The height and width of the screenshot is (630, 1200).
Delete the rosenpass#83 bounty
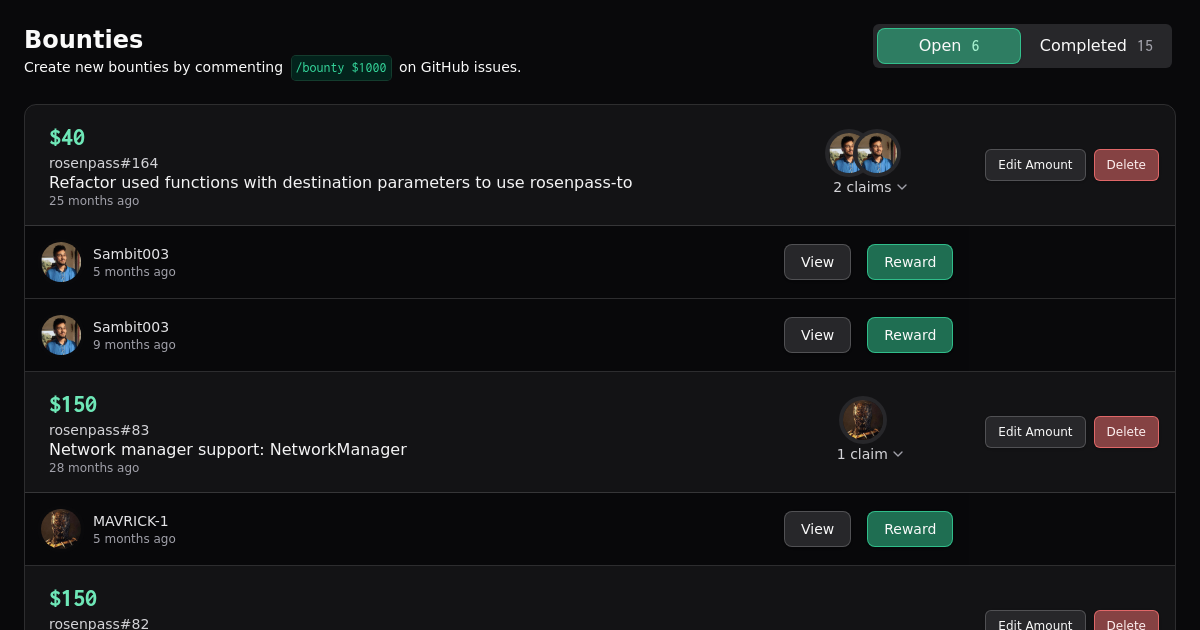1126,432
